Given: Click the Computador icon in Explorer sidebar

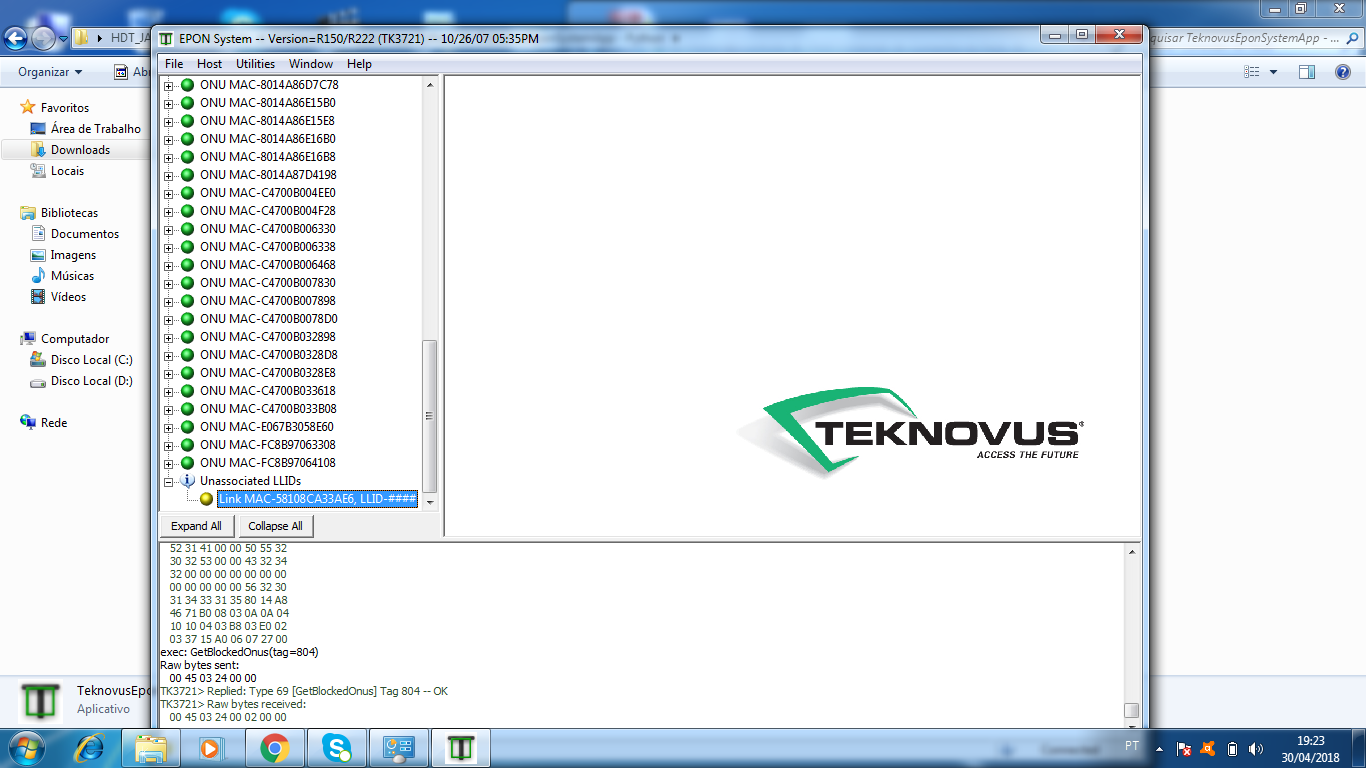Looking at the screenshot, I should click(x=28, y=338).
